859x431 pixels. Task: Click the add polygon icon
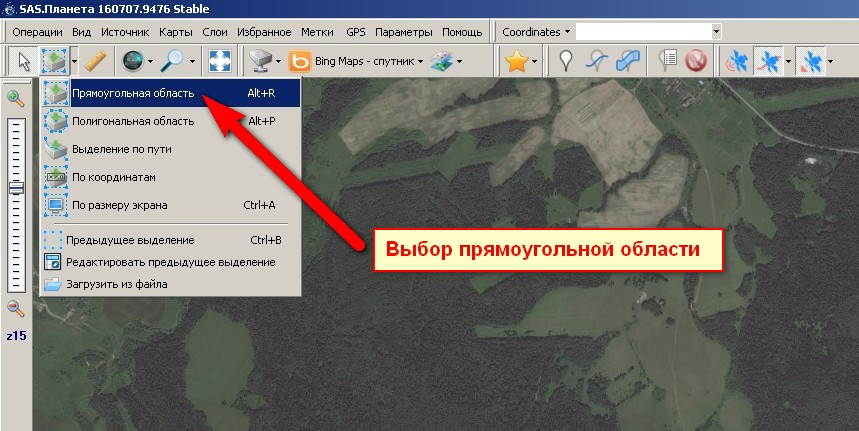tap(628, 62)
